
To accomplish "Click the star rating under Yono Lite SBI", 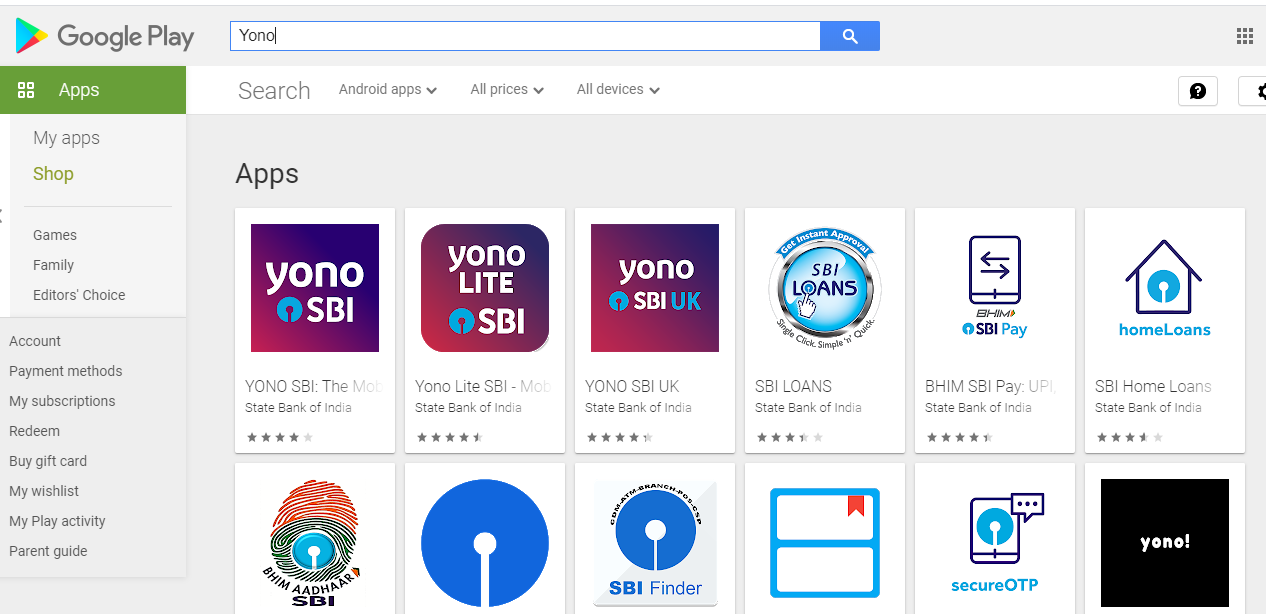I will pos(450,438).
